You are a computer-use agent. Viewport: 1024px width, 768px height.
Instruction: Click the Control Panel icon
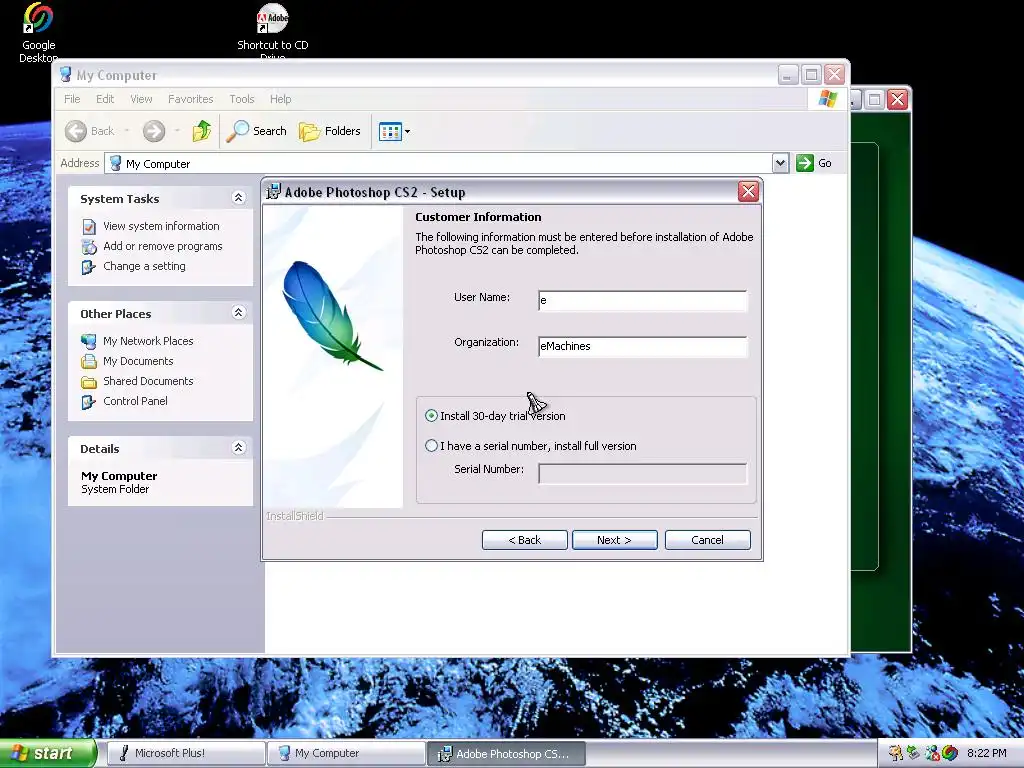89,402
